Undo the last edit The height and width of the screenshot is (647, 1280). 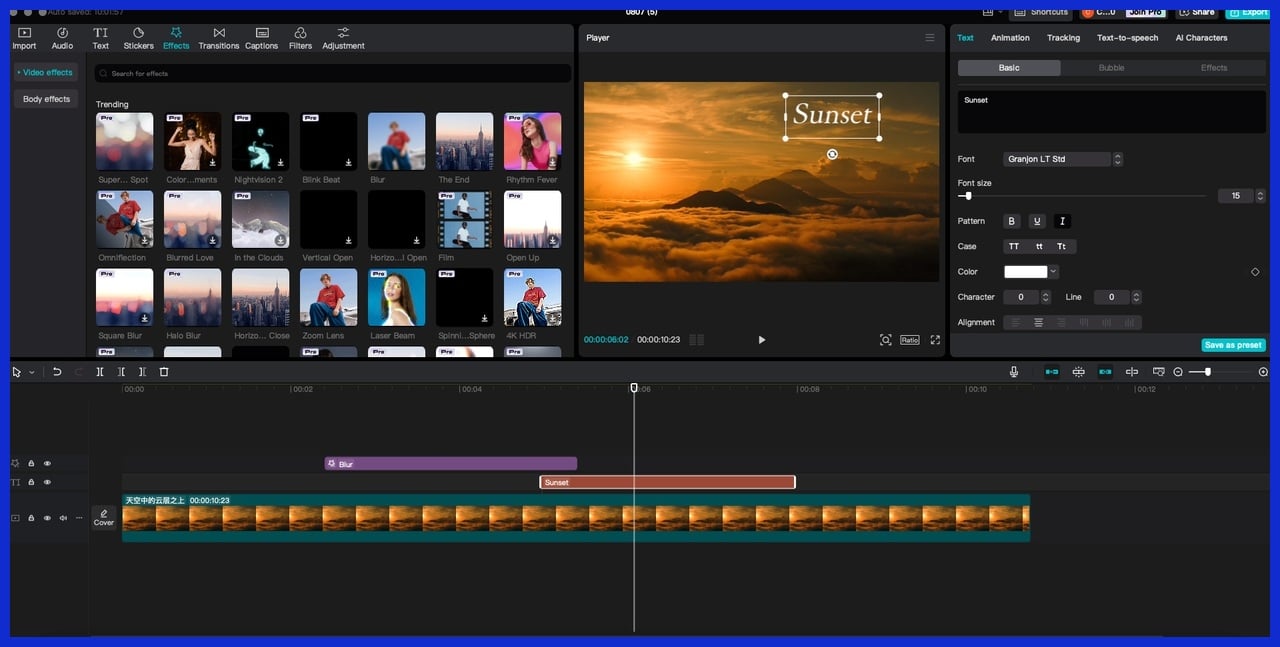57,371
